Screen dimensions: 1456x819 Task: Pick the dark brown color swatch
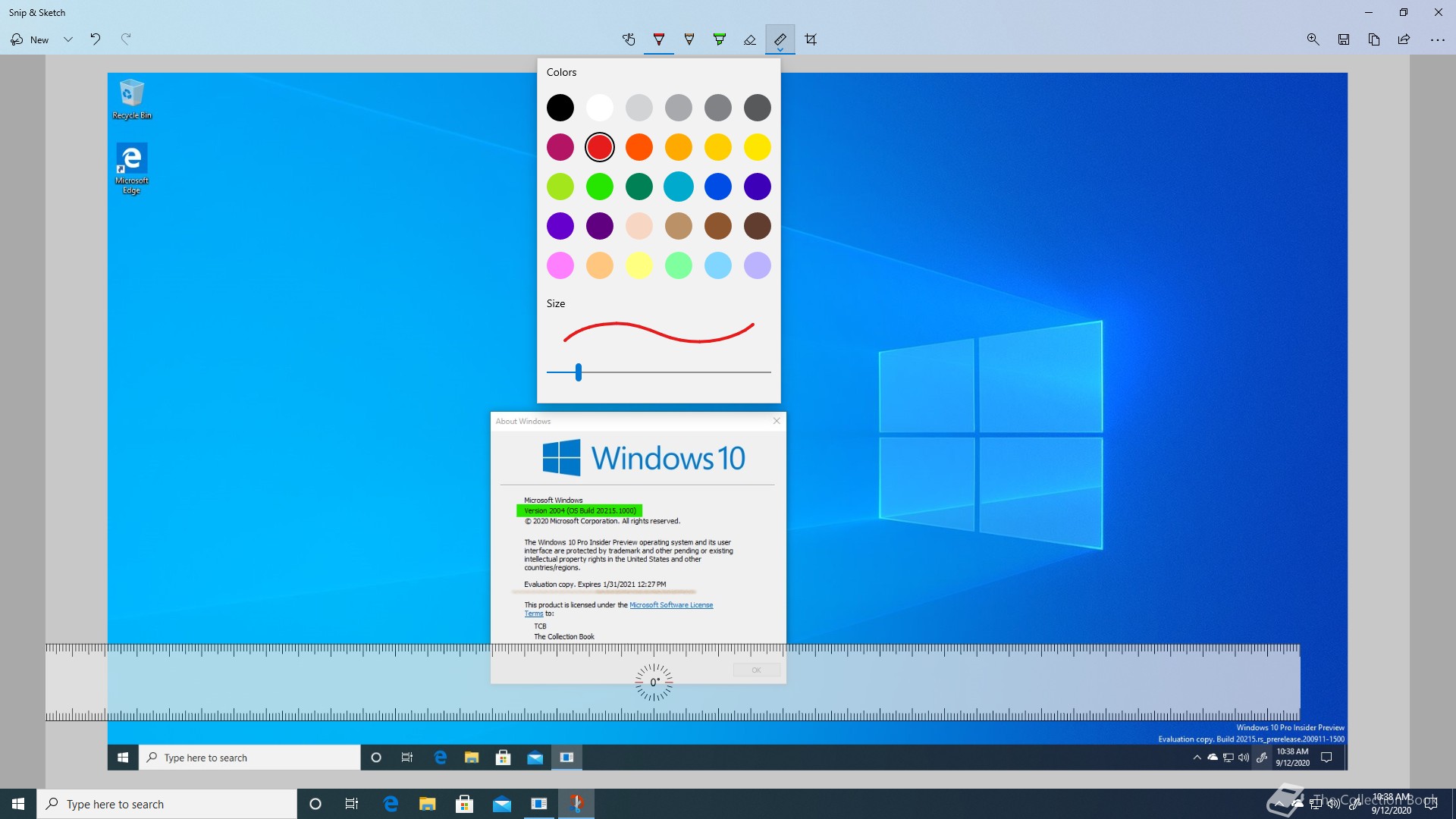758,226
